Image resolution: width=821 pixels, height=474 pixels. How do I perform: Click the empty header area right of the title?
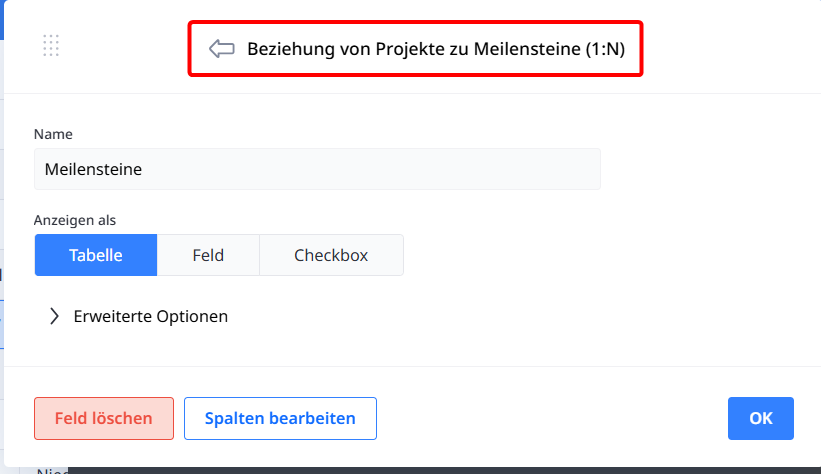(x=730, y=49)
